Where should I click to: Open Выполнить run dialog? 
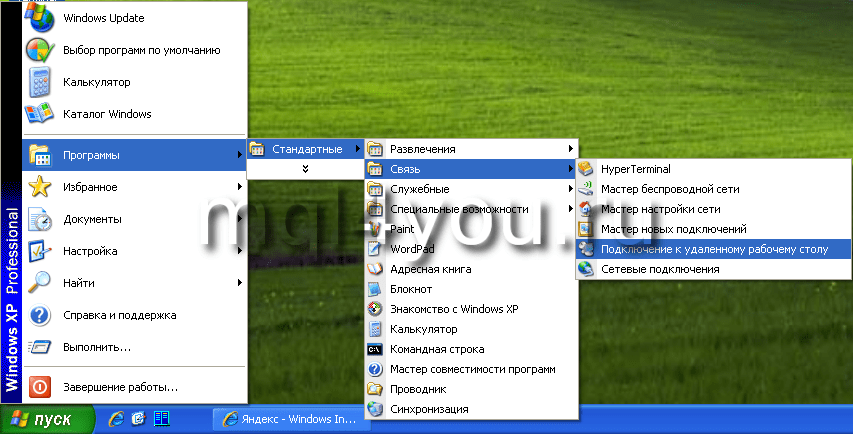coord(96,347)
